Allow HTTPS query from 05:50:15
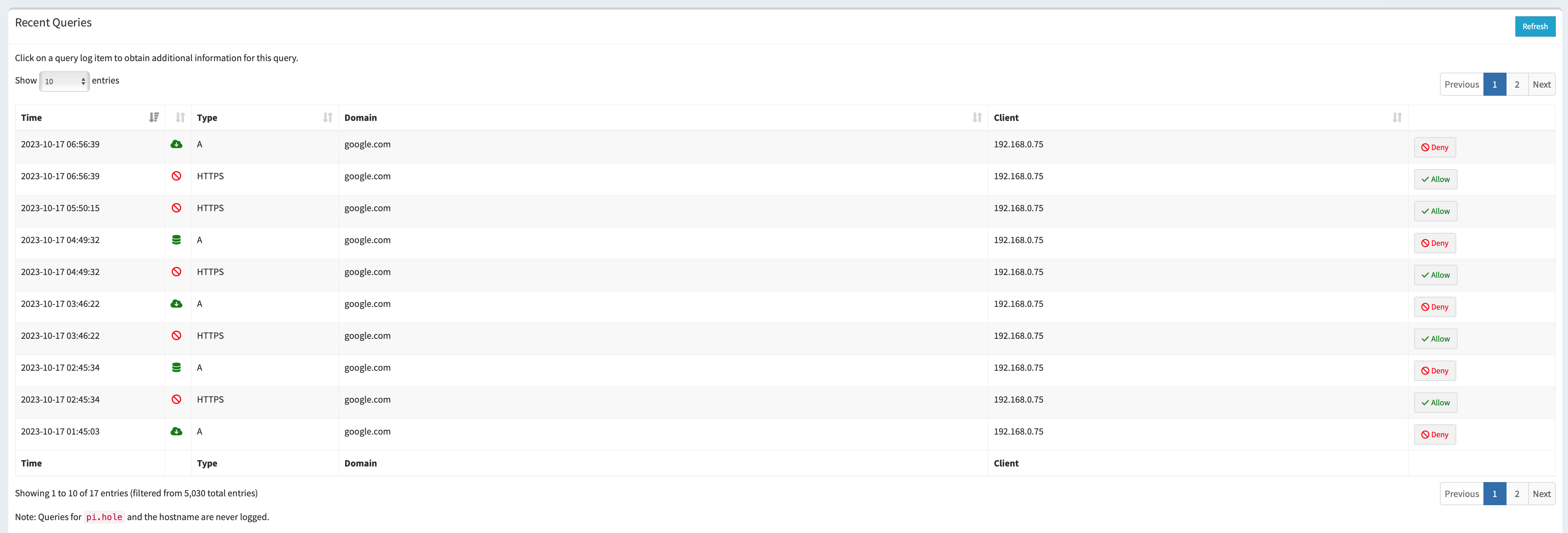Screen dimensions: 1568x533 click(x=1435, y=211)
